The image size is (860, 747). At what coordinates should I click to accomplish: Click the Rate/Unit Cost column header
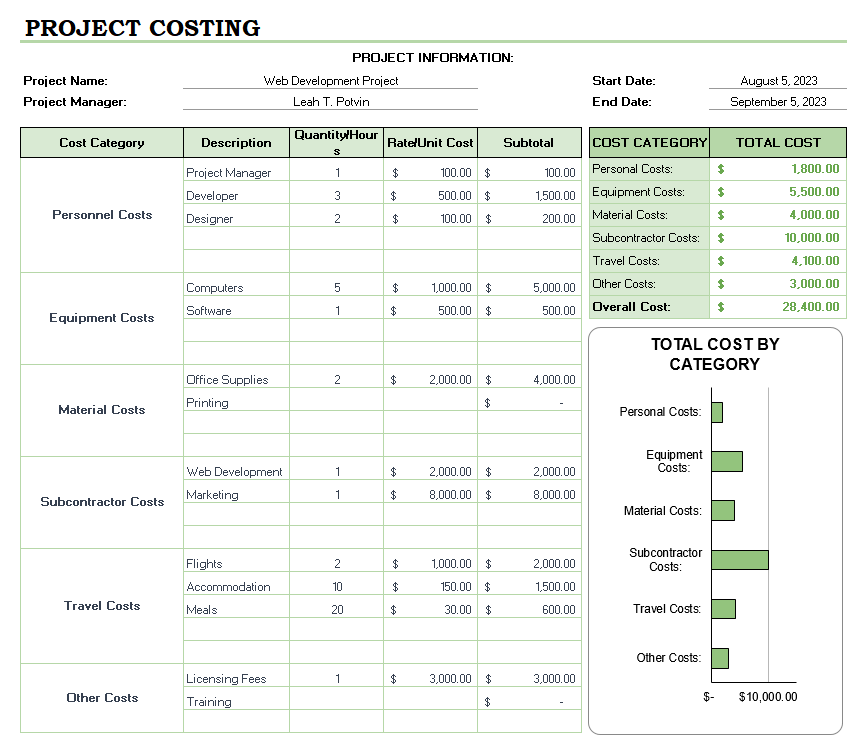[430, 143]
